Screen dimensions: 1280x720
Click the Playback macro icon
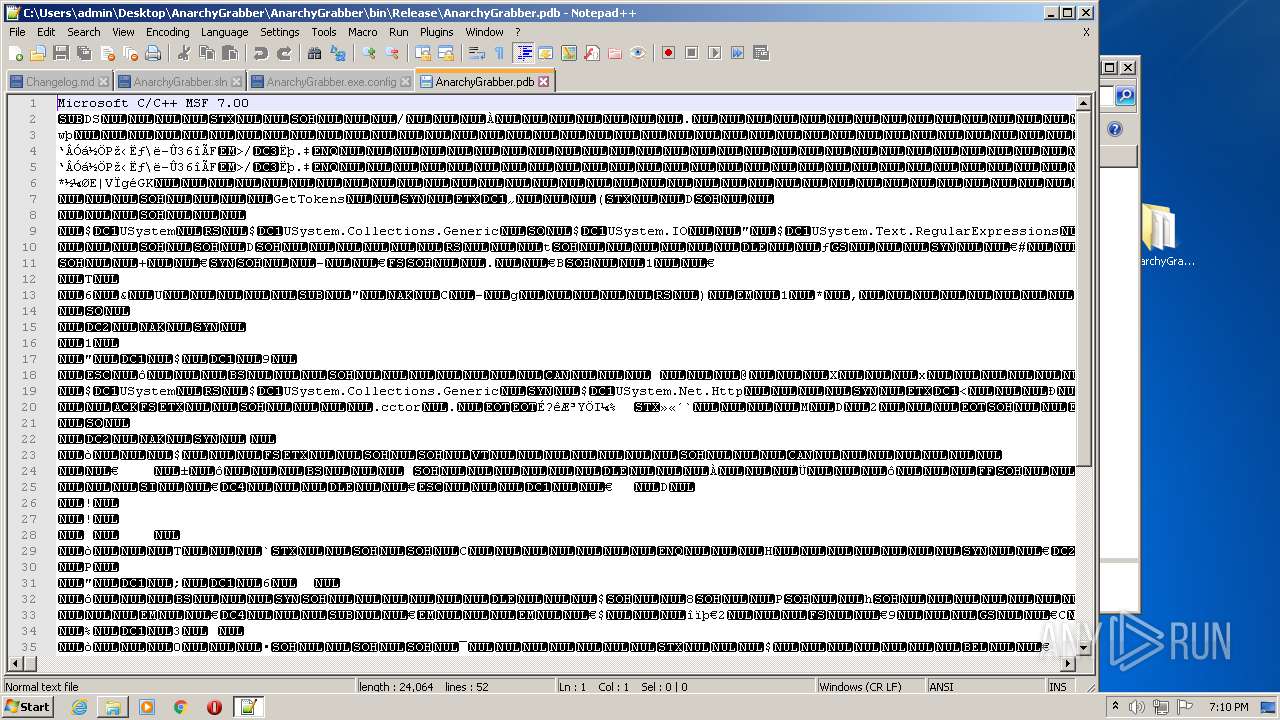tap(714, 53)
